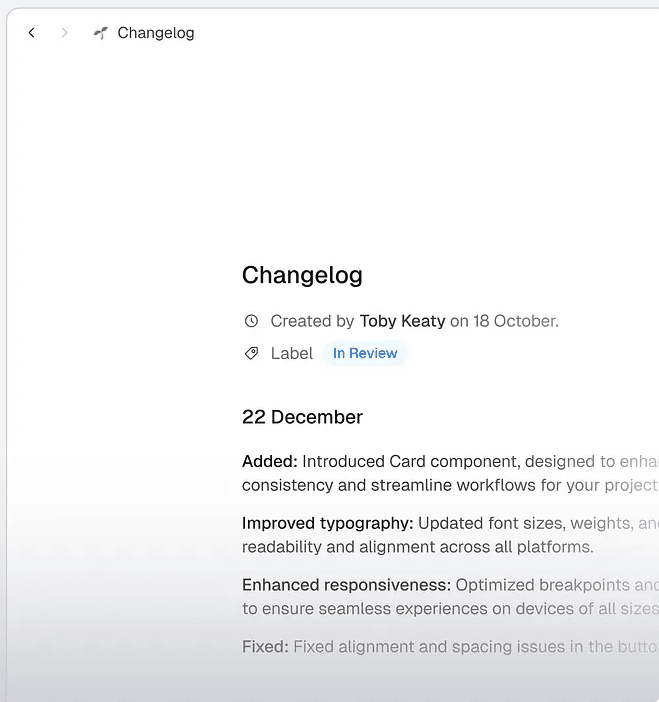The image size is (659, 702).
Task: Click the bold Enhanced responsiveness: text
Action: tap(346, 585)
